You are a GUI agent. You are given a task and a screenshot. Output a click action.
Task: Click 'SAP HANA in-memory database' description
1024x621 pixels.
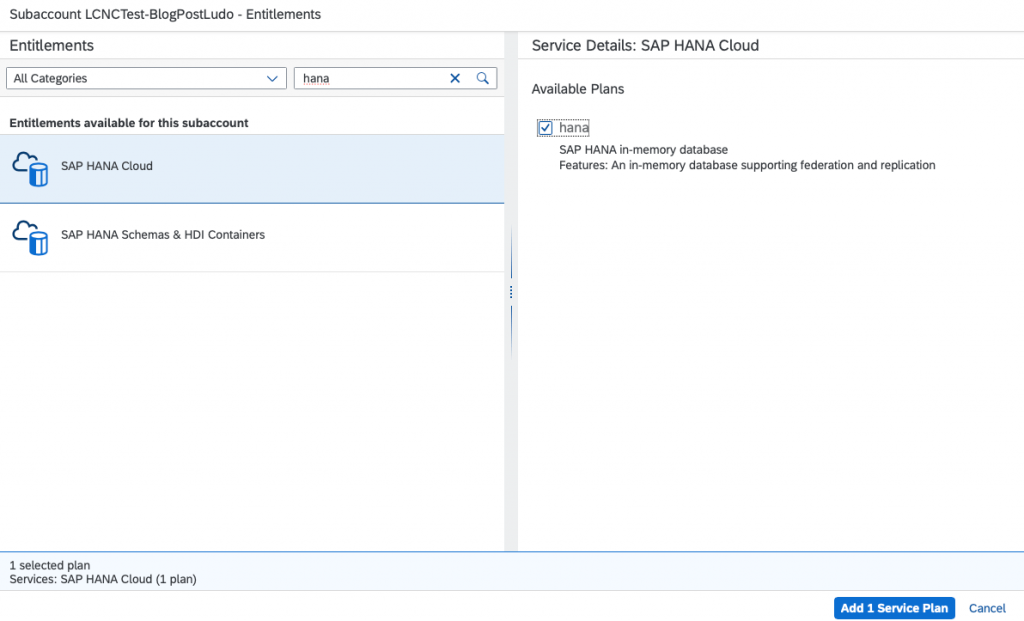click(643, 150)
